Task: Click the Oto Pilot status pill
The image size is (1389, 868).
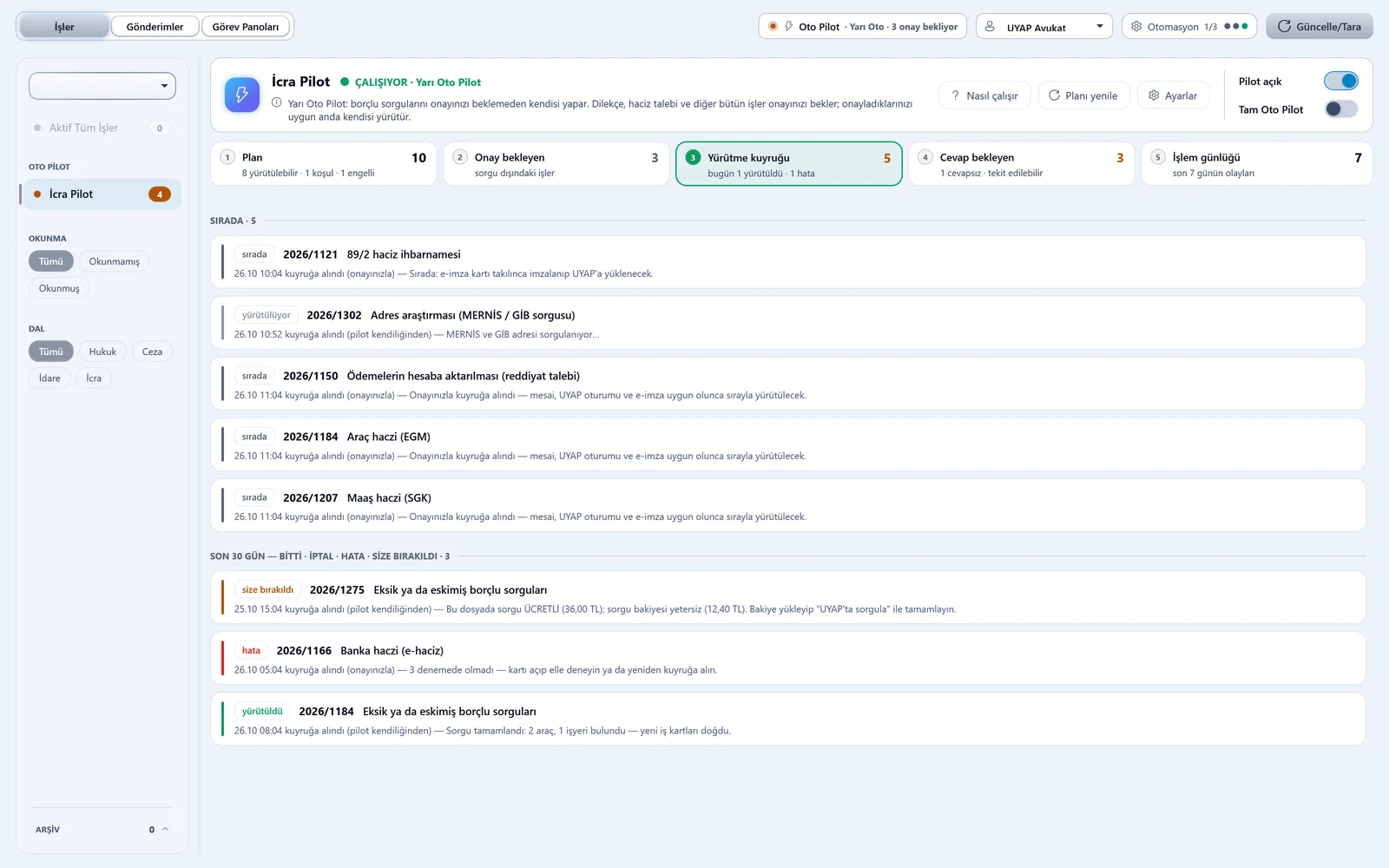Action: click(863, 27)
